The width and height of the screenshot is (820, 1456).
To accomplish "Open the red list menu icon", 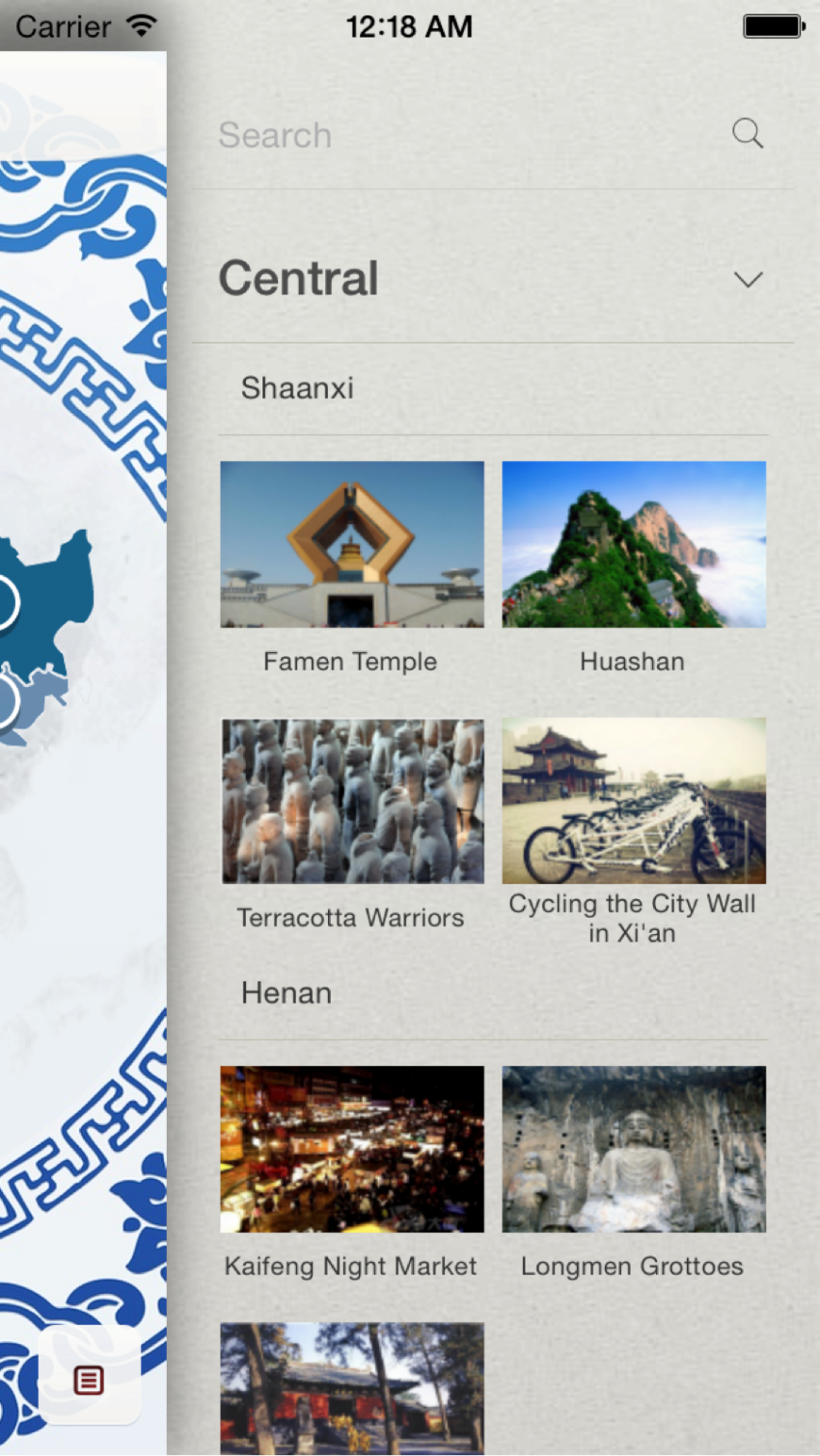I will click(89, 1380).
